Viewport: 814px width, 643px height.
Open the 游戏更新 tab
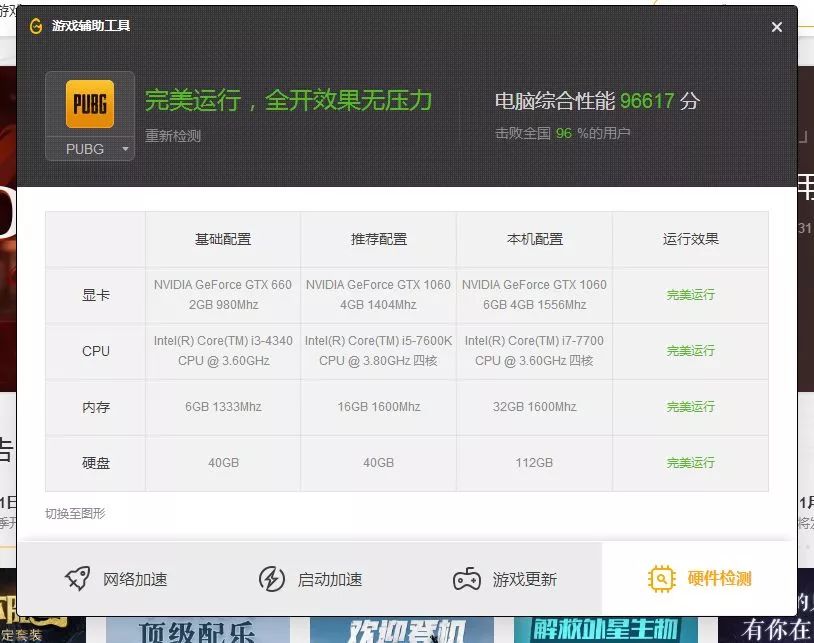coord(505,579)
